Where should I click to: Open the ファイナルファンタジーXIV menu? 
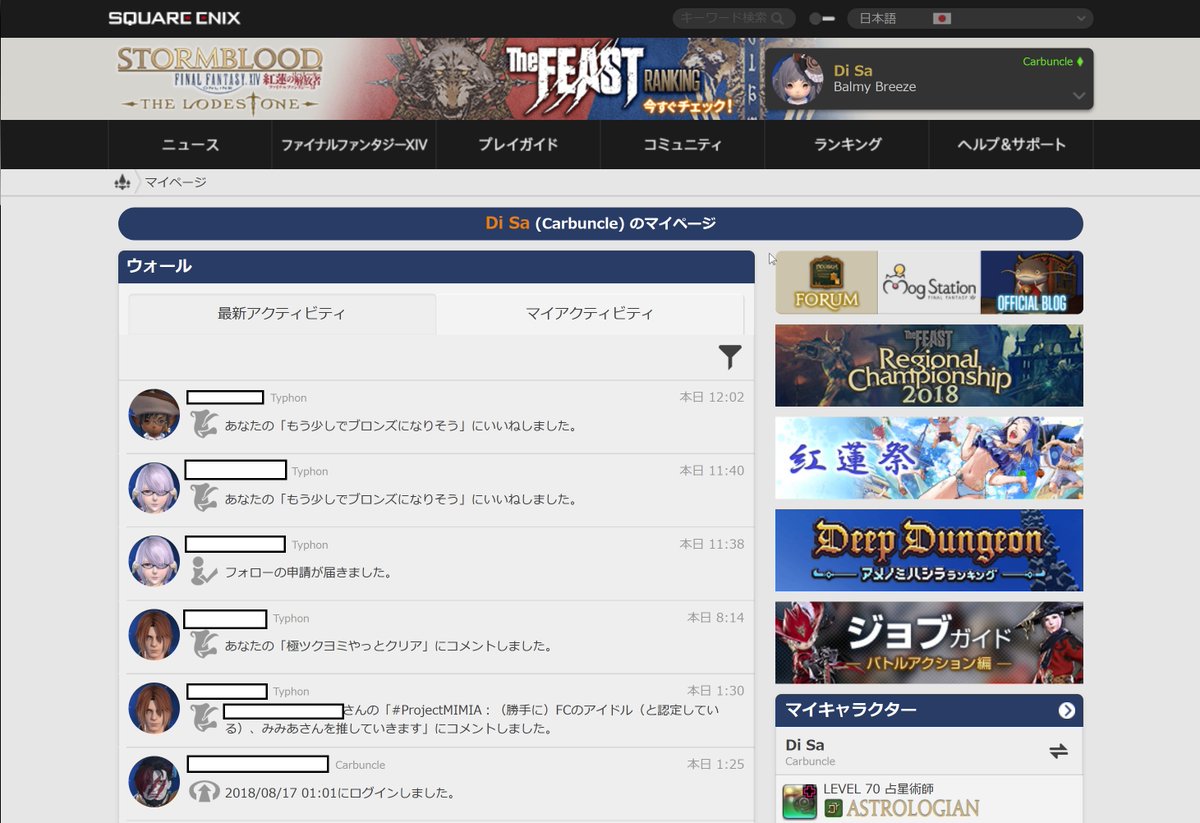[x=354, y=145]
